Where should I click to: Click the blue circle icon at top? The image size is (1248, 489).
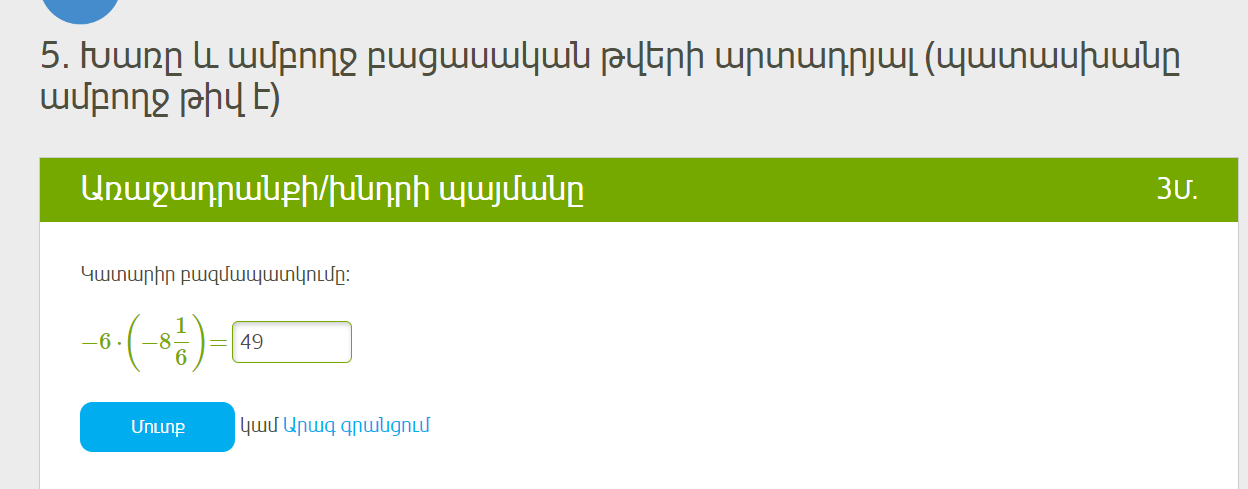pyautogui.click(x=82, y=8)
